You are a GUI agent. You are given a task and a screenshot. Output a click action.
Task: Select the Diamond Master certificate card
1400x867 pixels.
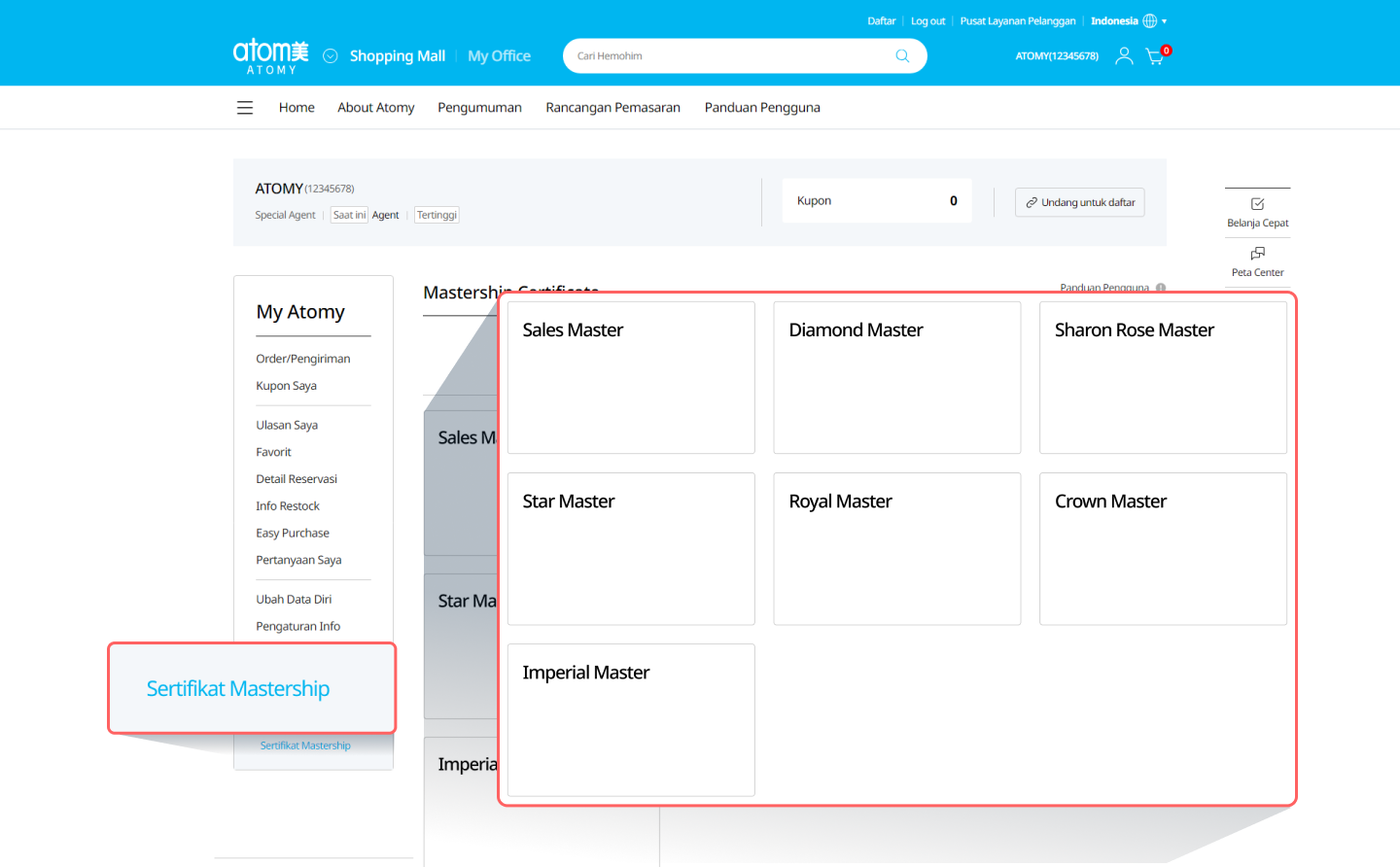tap(896, 377)
